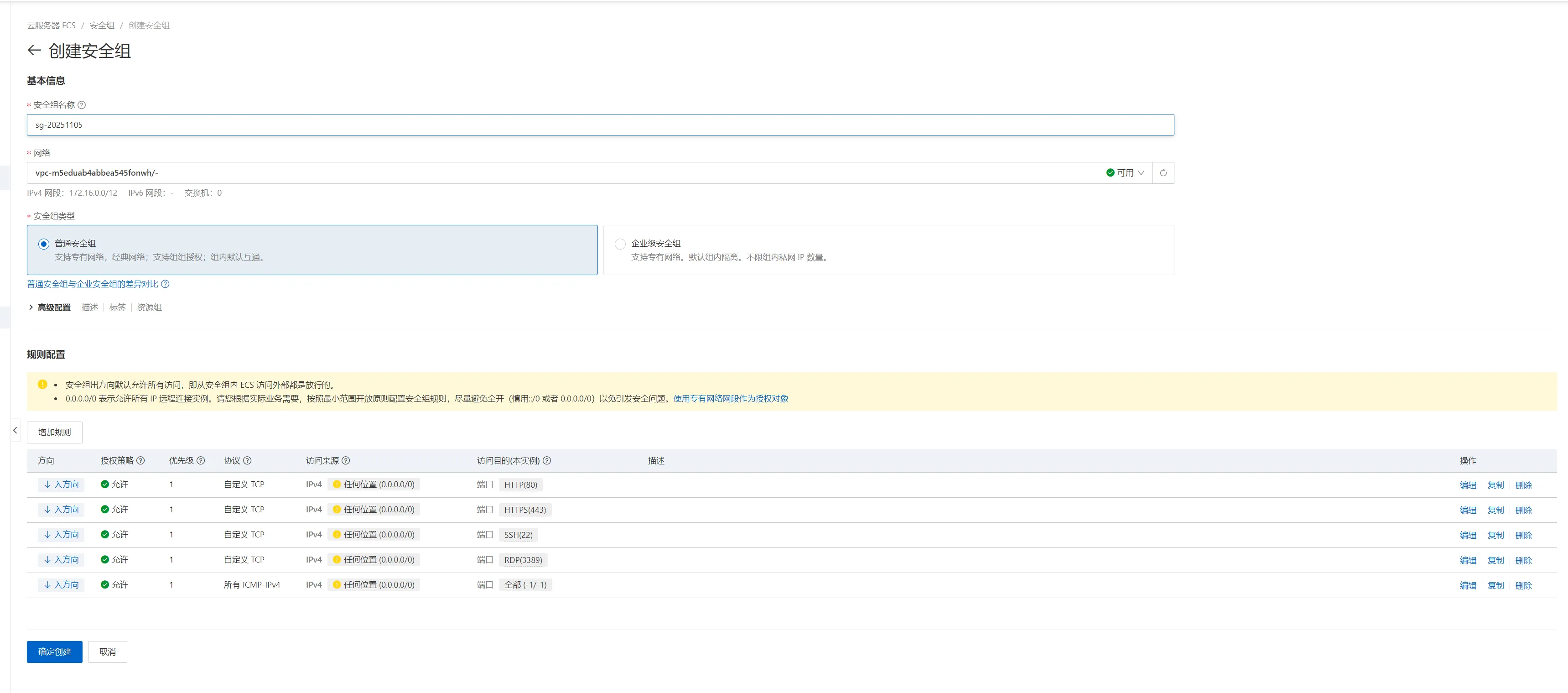Click the refresh icon beside network dropdown
This screenshot has height=693, width=1568.
click(x=1163, y=173)
